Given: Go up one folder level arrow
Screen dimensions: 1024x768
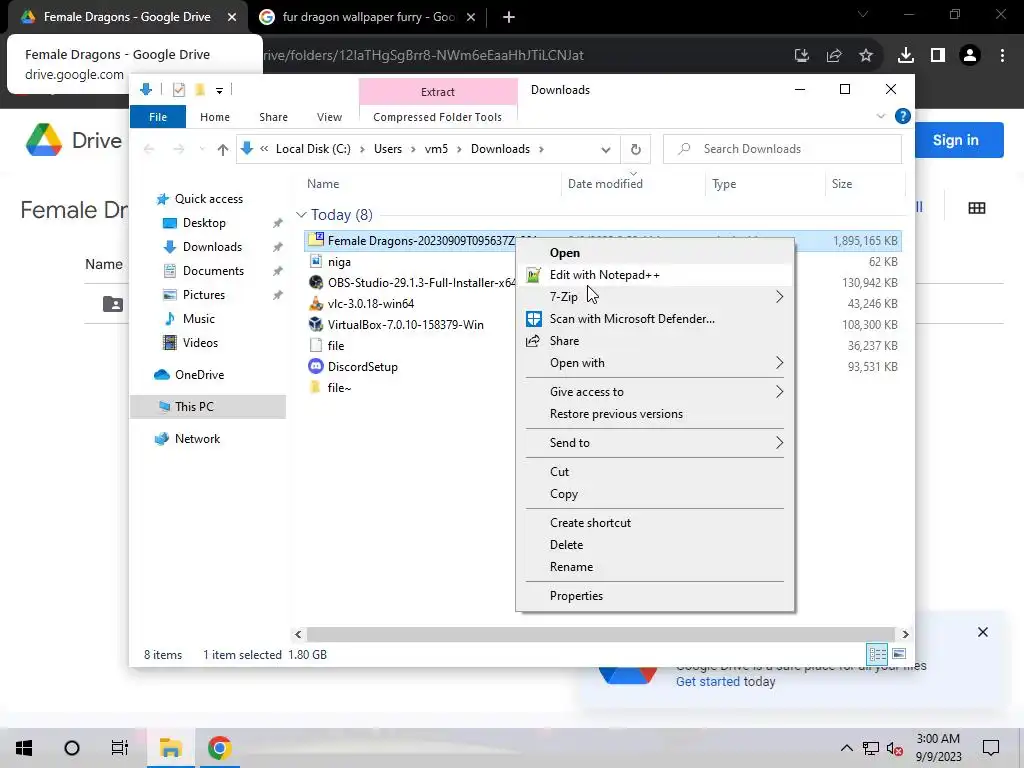Looking at the screenshot, I should [223, 150].
